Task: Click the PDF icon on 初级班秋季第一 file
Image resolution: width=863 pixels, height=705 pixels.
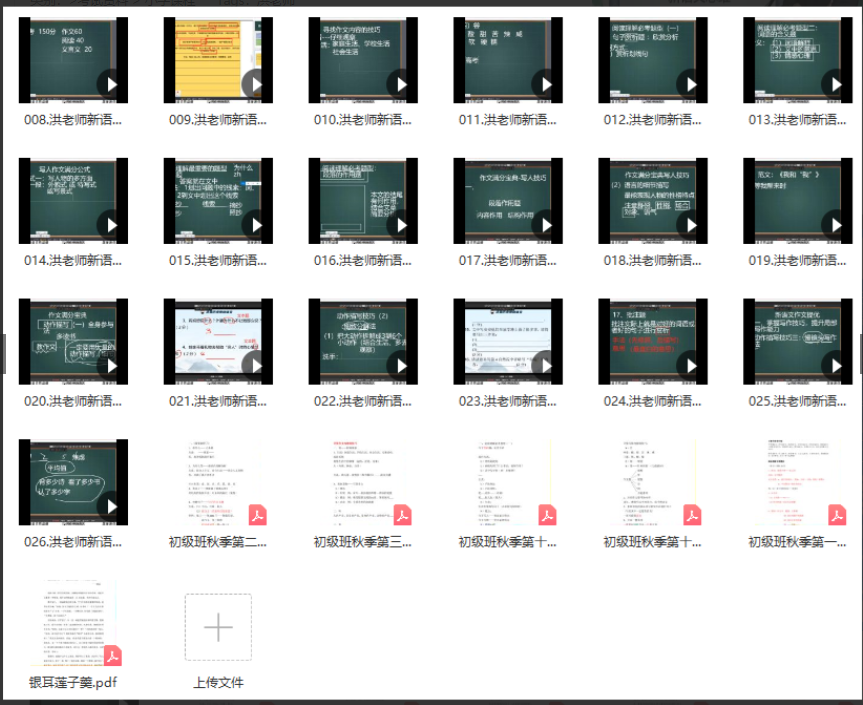Action: (x=837, y=515)
